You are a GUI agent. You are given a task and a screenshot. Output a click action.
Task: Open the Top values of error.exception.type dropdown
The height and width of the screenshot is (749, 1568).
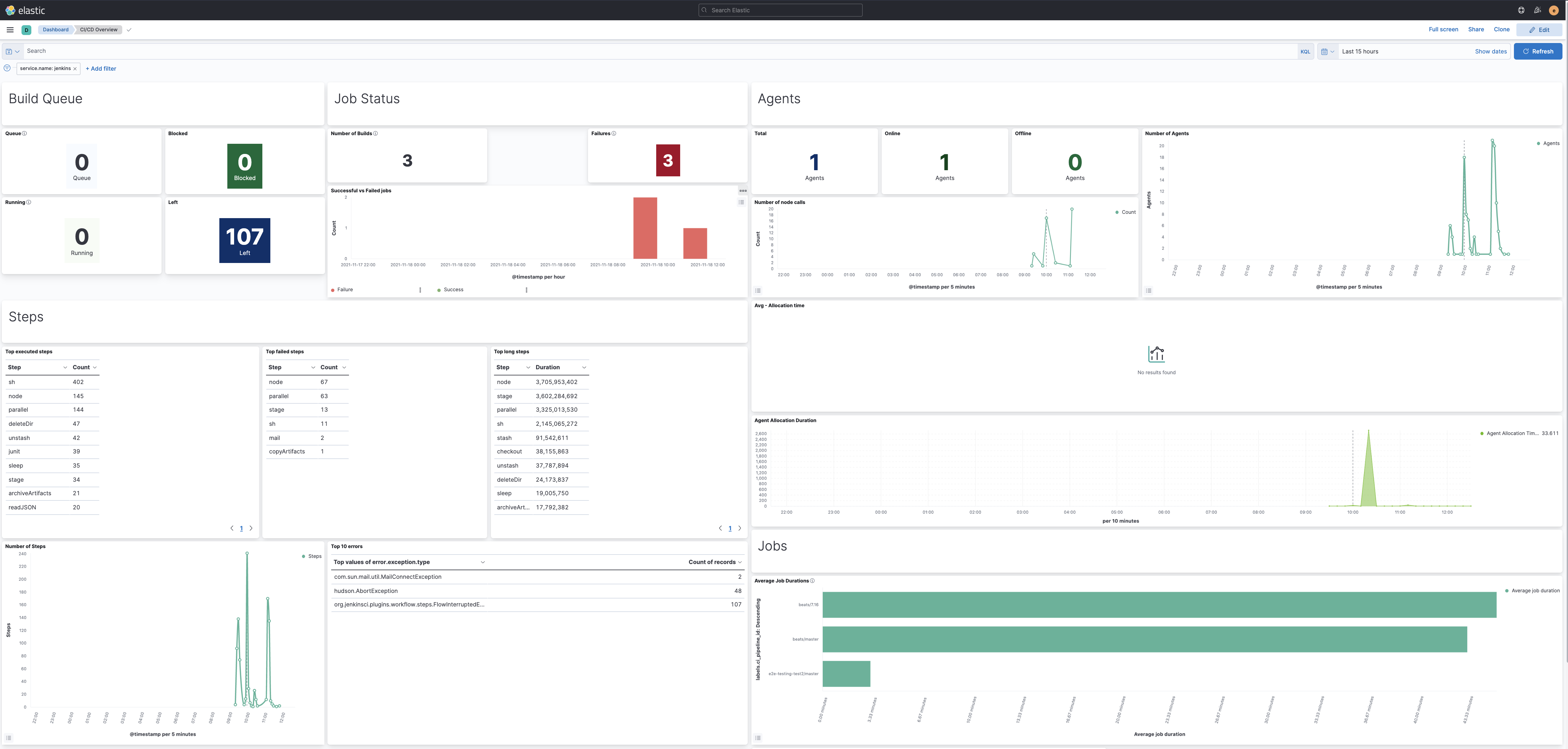[x=483, y=562]
